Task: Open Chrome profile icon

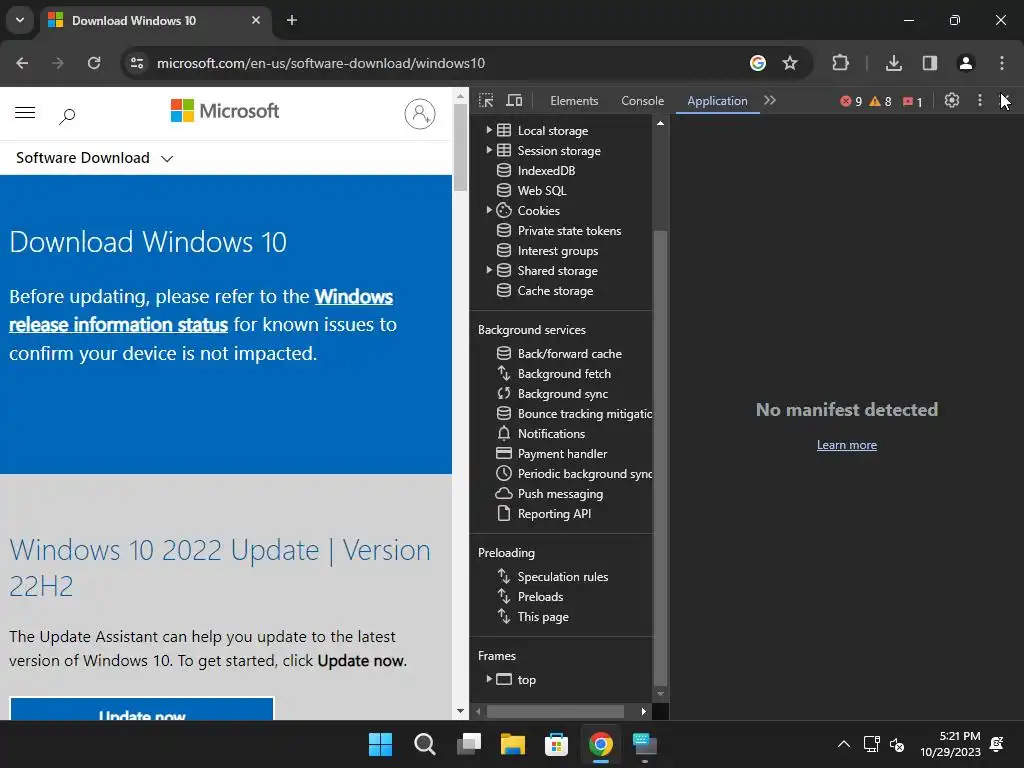Action: tap(965, 63)
